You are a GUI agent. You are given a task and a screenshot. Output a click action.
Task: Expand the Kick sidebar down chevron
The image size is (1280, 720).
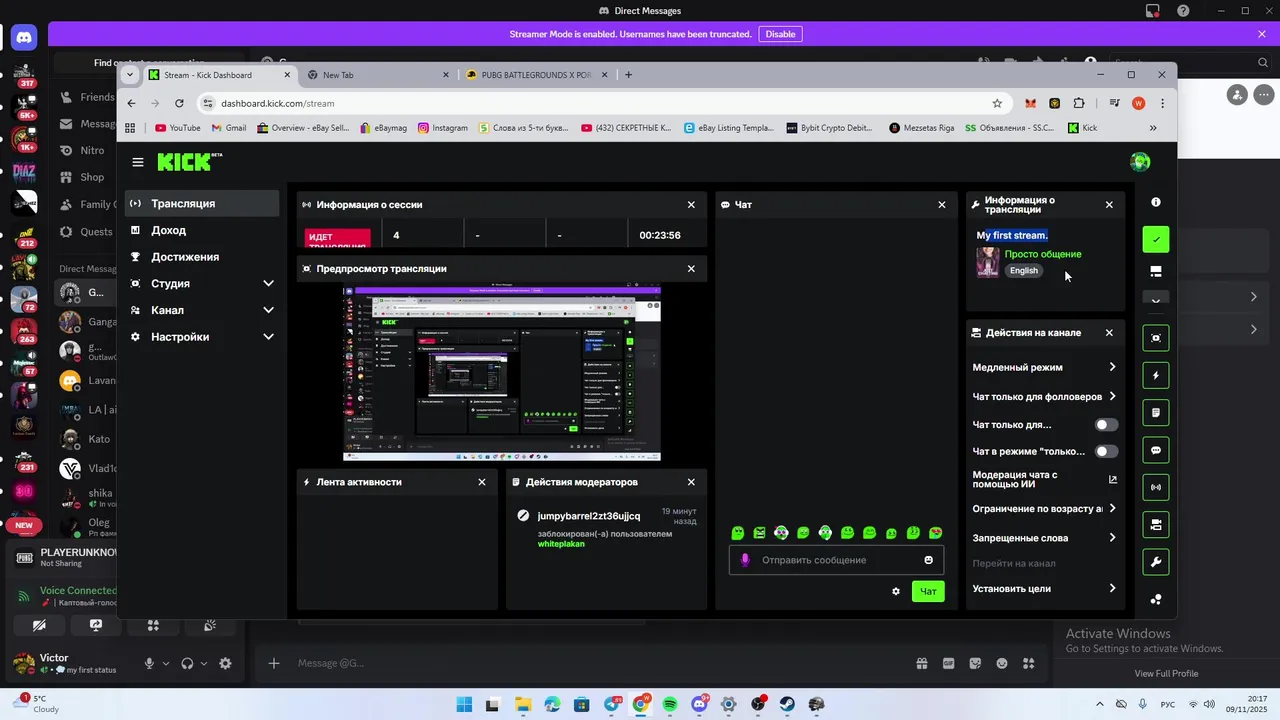tap(1156, 300)
